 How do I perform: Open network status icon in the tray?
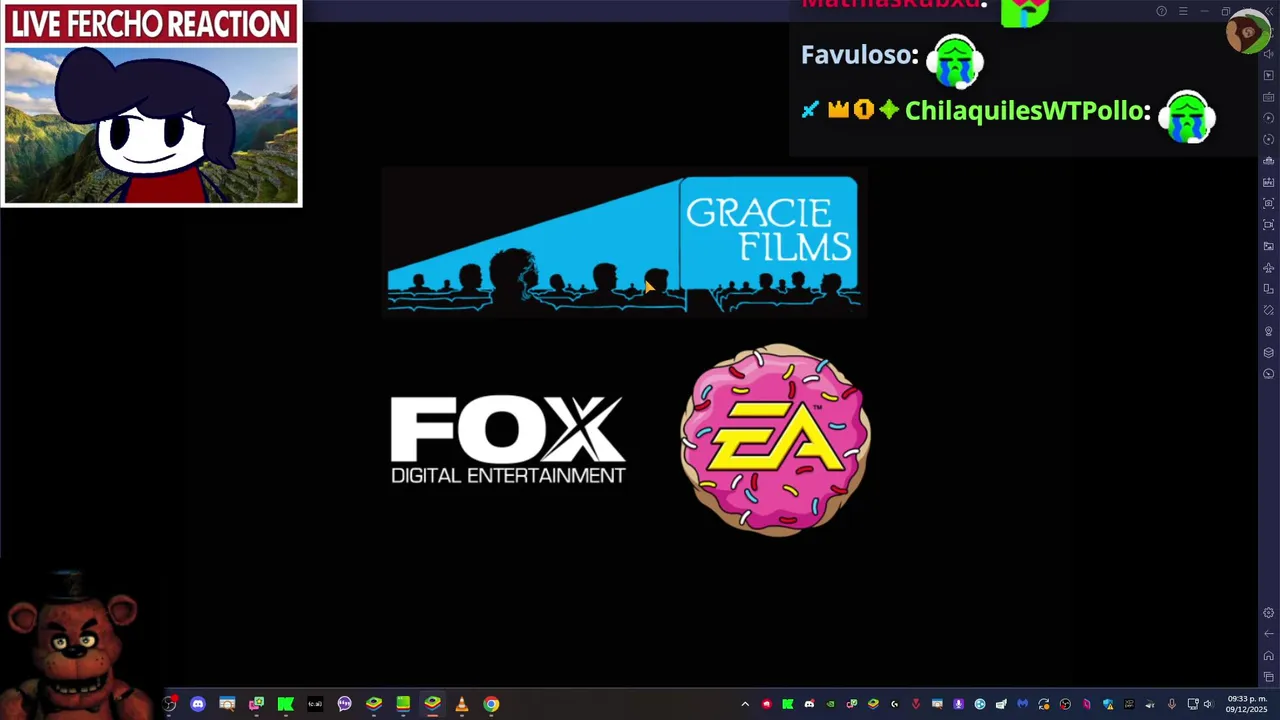[1193, 704]
